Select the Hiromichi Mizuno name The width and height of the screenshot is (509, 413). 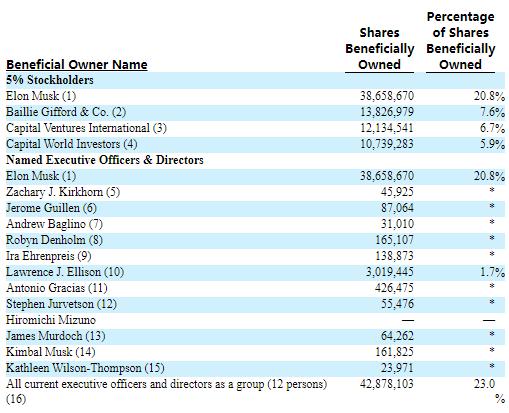coord(51,320)
